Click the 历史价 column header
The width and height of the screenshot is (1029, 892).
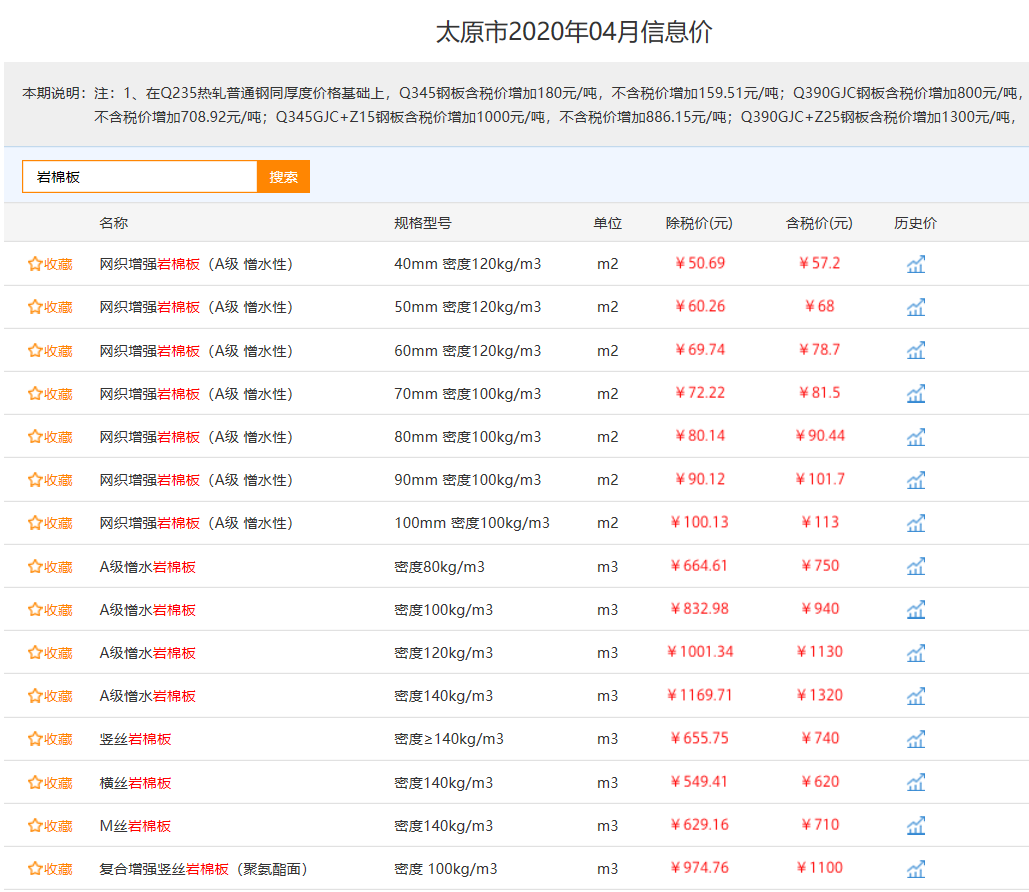tap(915, 223)
